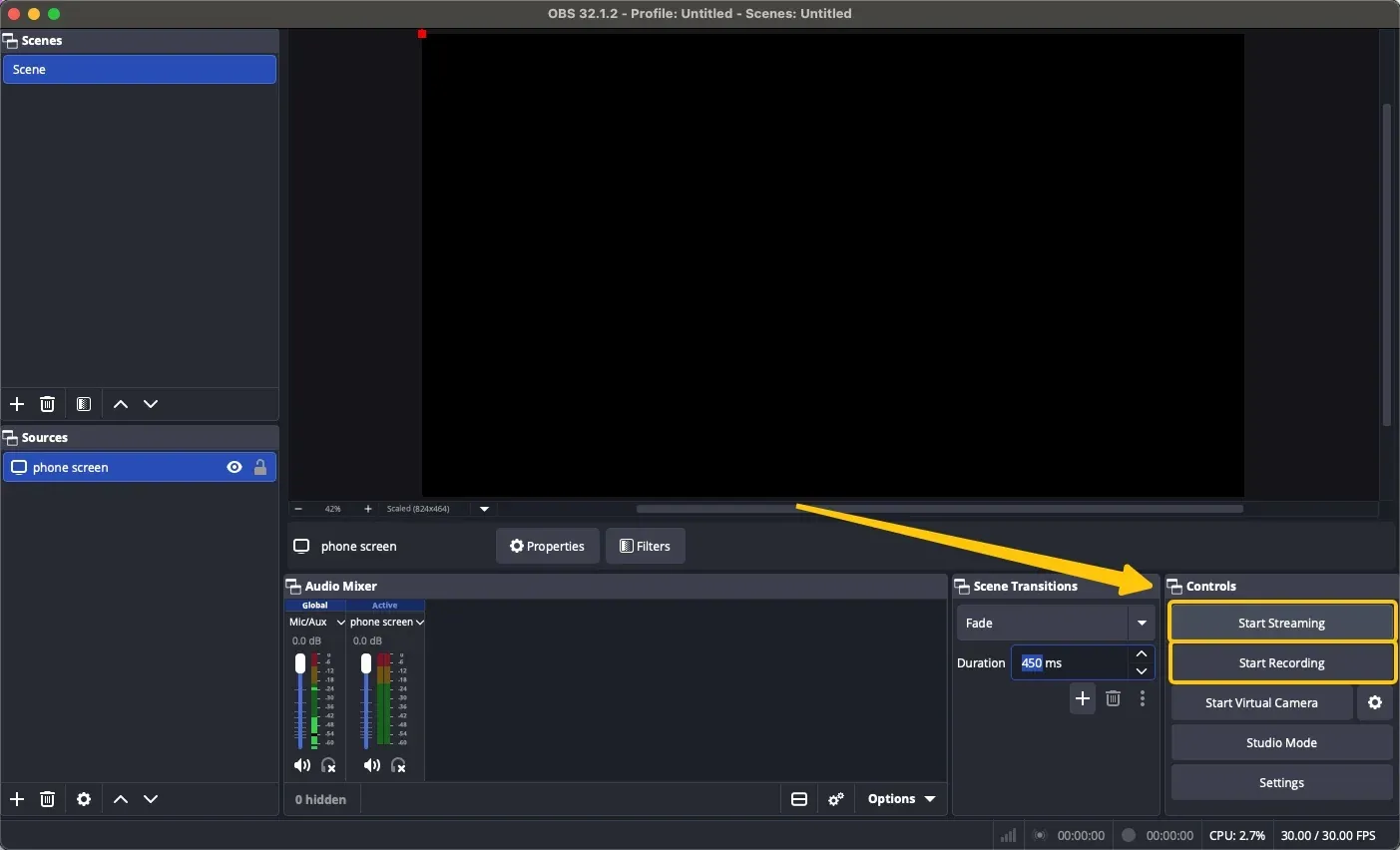Click the network signal status icon
The width and height of the screenshot is (1400, 850).
tap(1009, 835)
